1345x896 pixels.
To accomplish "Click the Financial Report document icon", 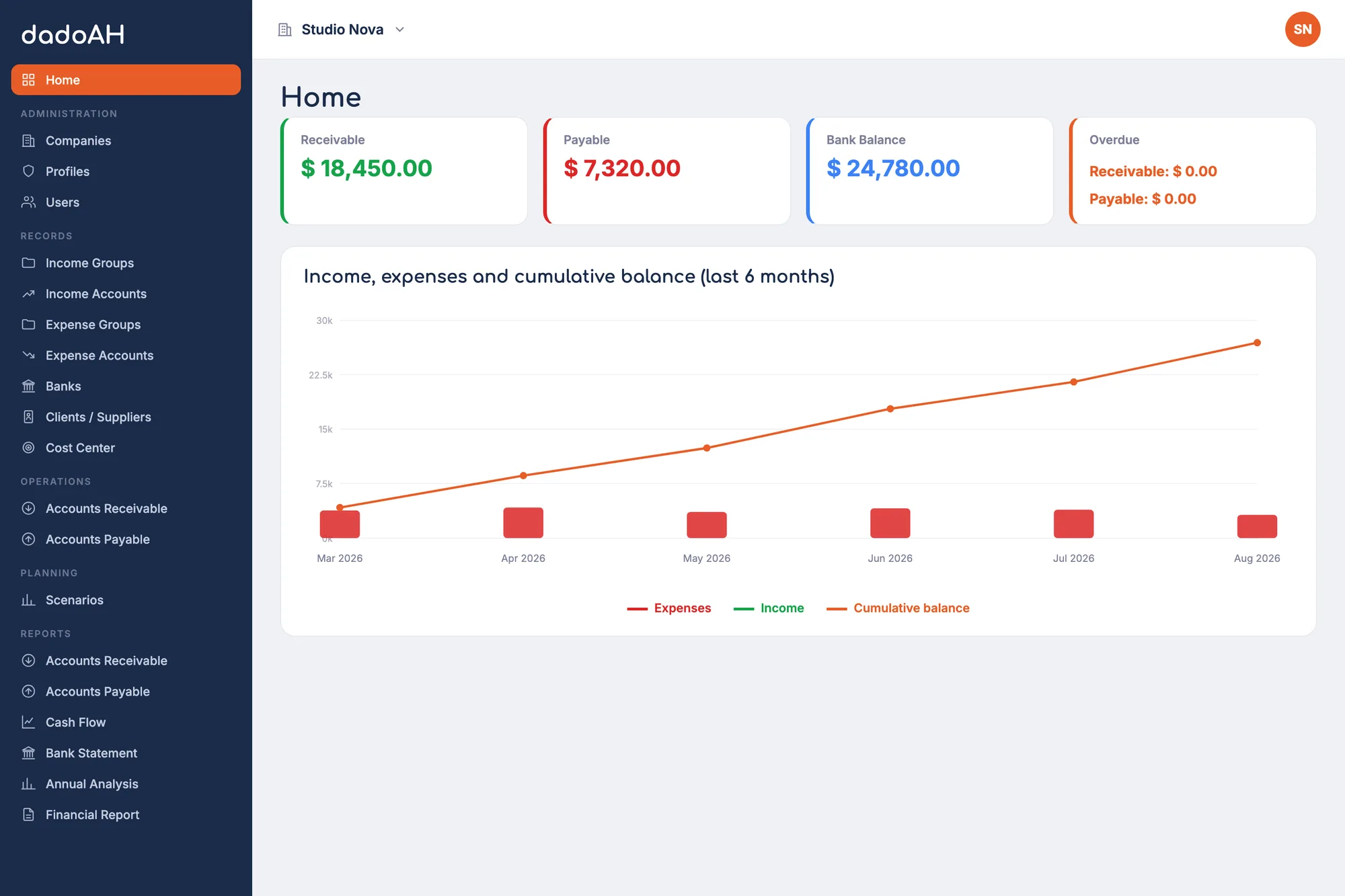I will (x=28, y=815).
